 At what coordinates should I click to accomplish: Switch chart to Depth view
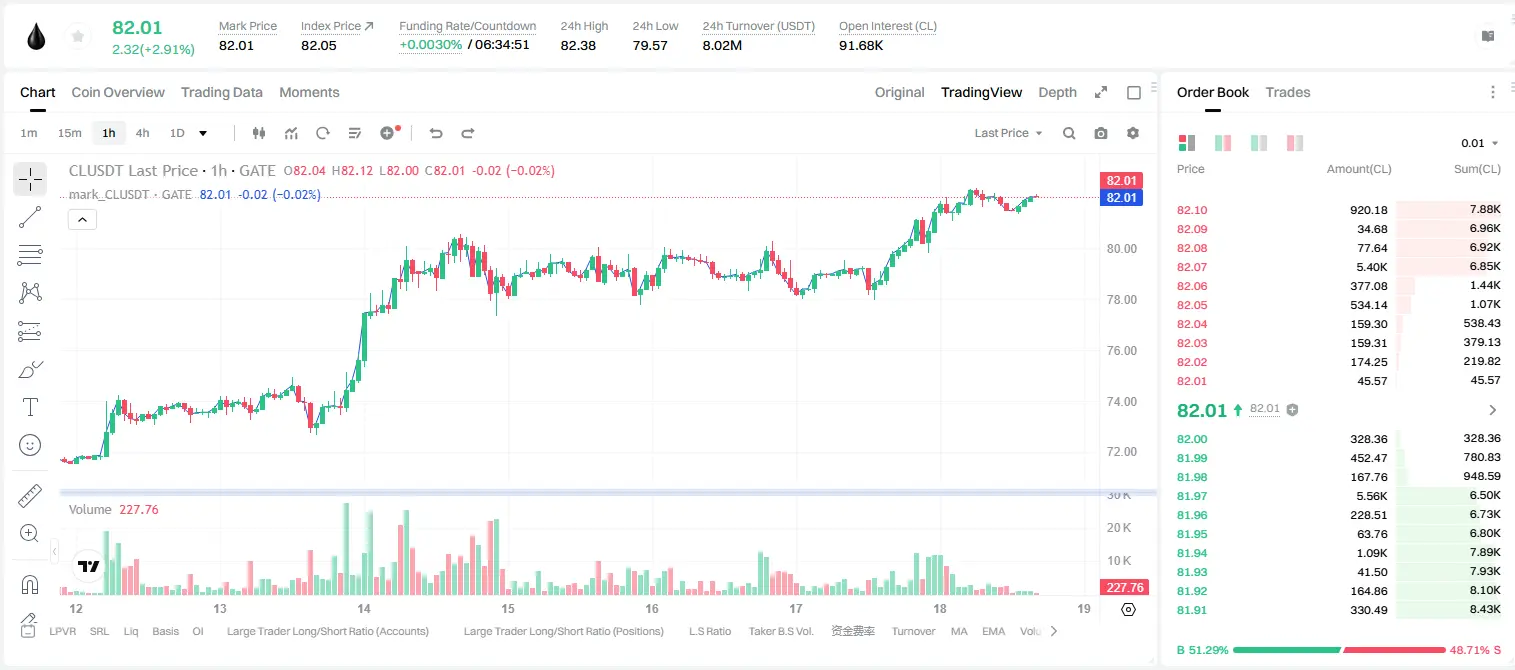[1057, 92]
